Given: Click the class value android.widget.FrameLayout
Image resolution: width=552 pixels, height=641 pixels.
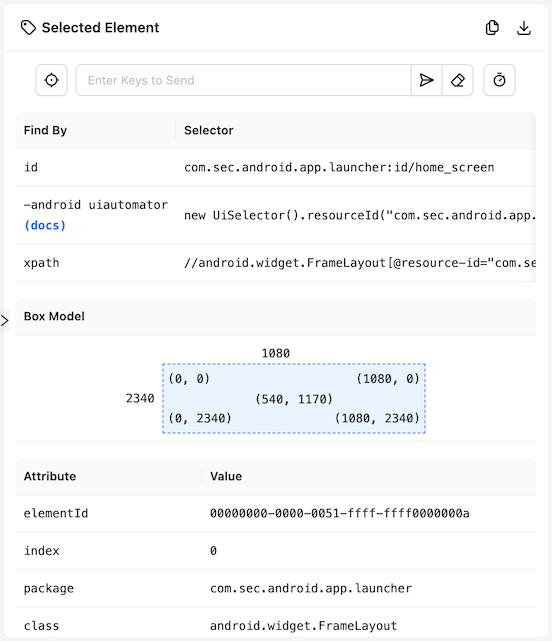Looking at the screenshot, I should pos(303,626).
